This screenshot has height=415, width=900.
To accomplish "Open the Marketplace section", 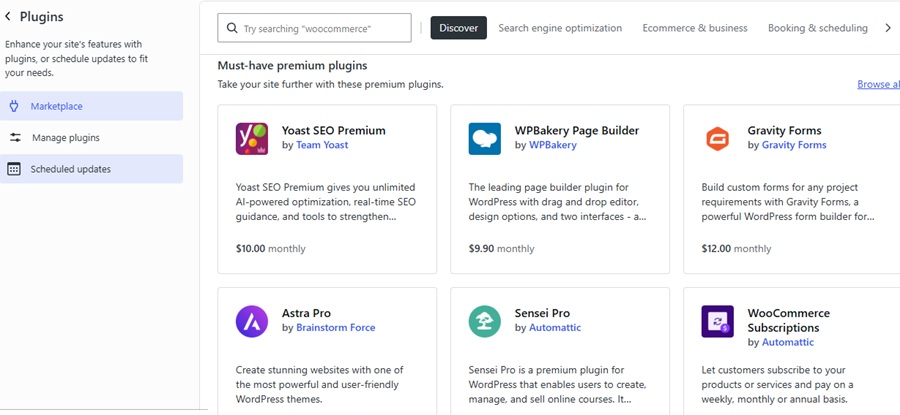I will (x=91, y=106).
